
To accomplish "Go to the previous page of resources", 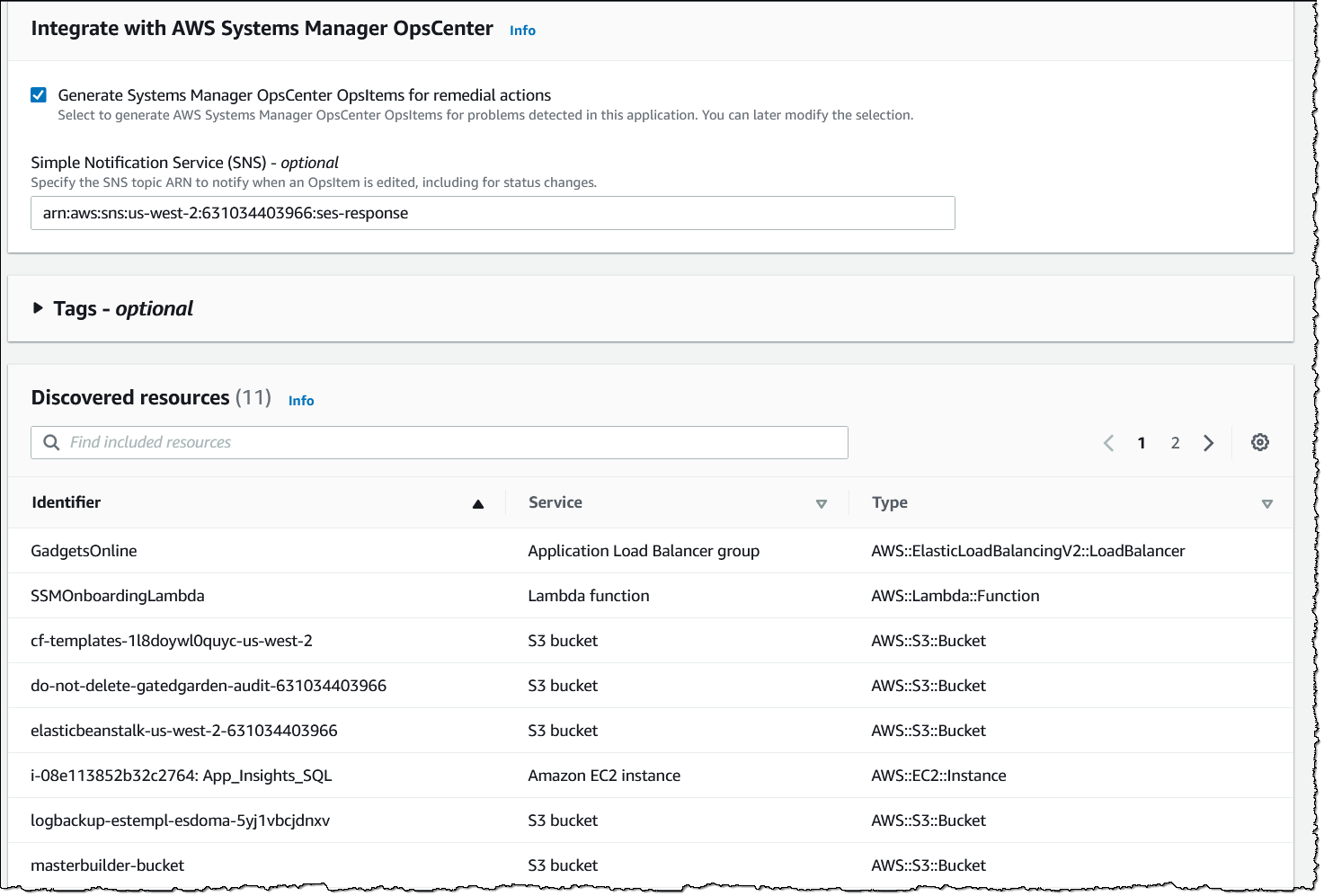I will tap(1108, 443).
